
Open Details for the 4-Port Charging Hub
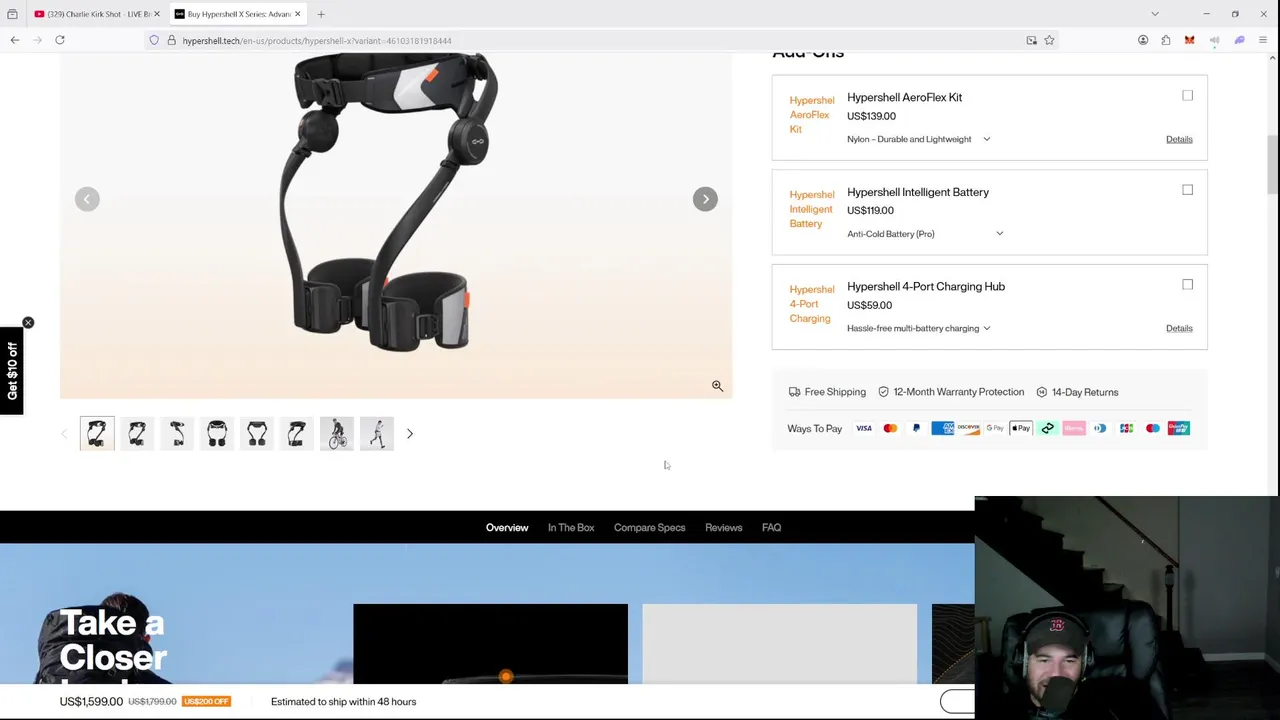coord(1179,328)
